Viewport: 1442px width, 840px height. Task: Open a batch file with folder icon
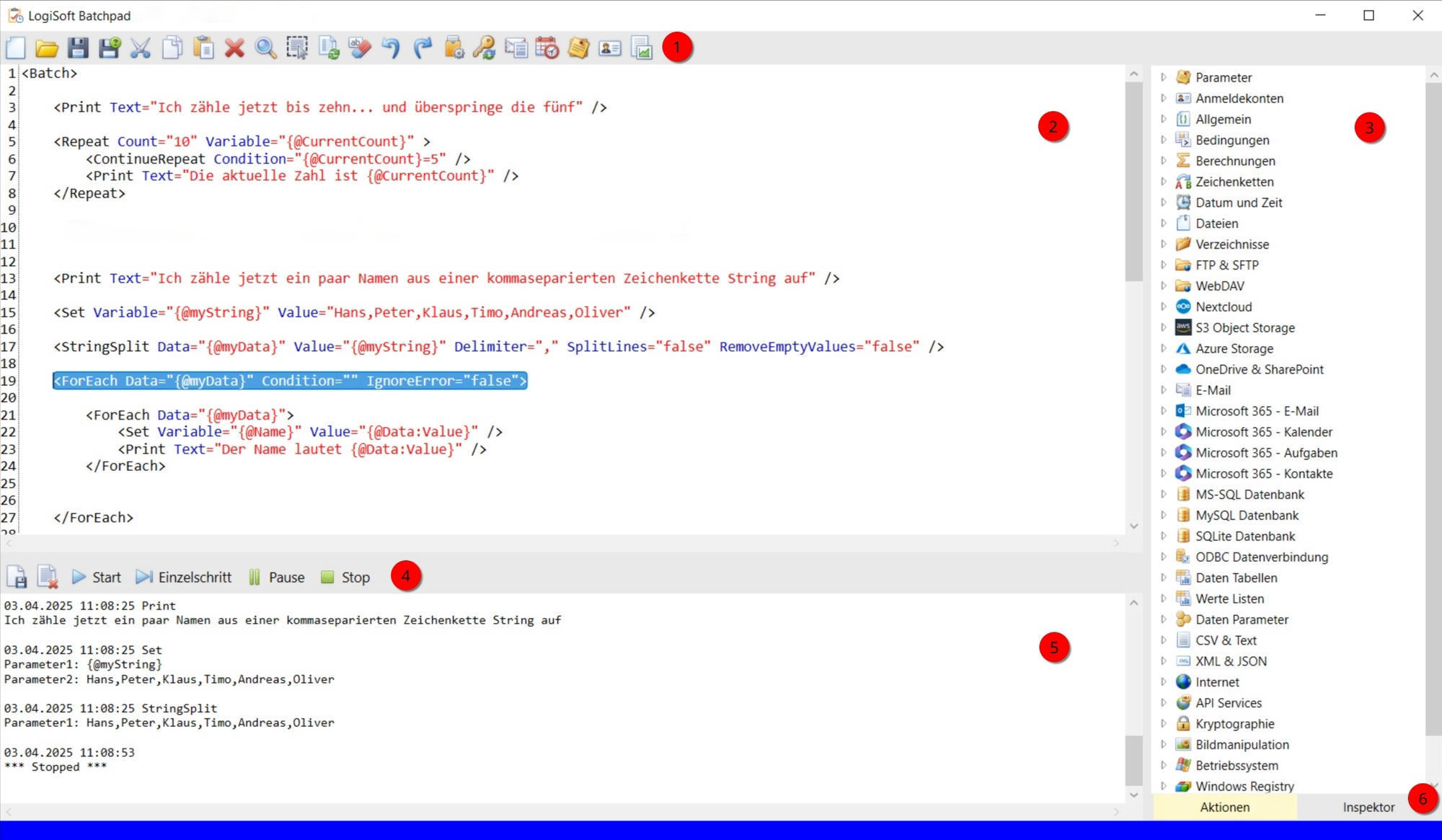47,48
